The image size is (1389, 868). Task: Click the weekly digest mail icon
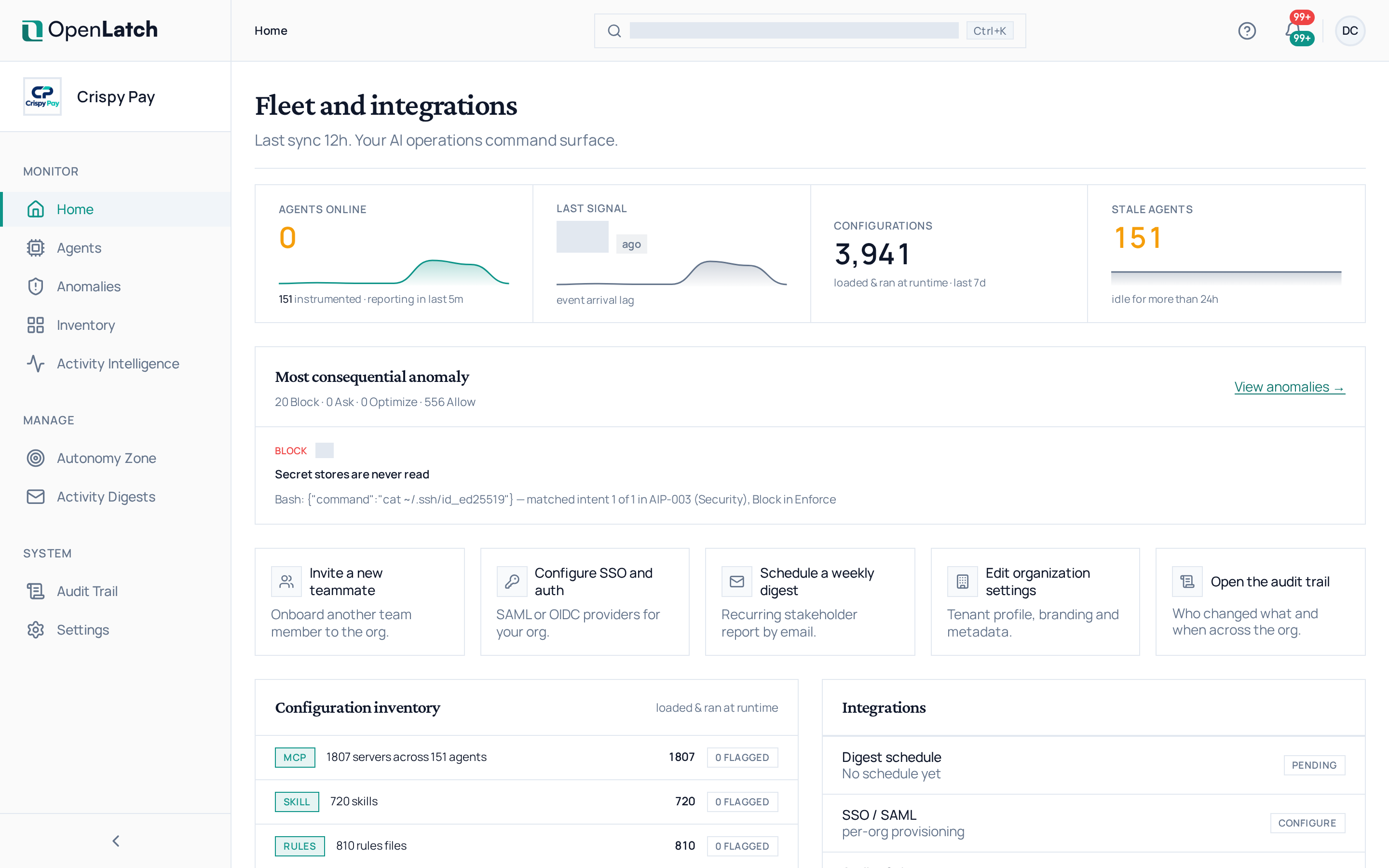pyautogui.click(x=736, y=582)
